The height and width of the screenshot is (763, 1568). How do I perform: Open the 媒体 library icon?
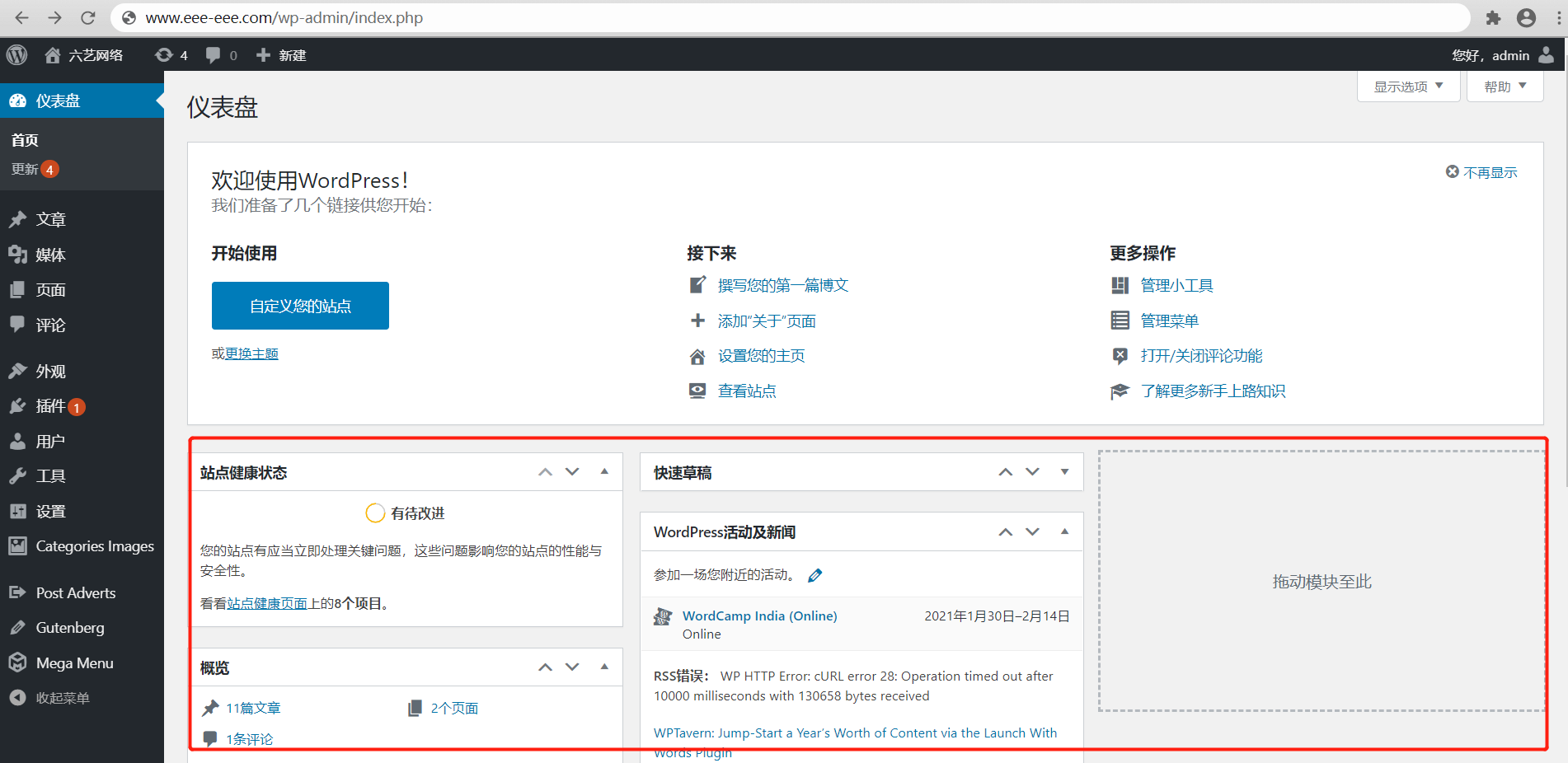(x=18, y=254)
